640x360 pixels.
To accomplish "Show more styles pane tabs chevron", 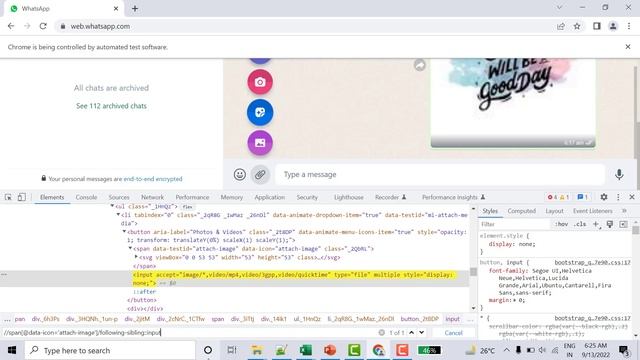I will coord(624,211).
